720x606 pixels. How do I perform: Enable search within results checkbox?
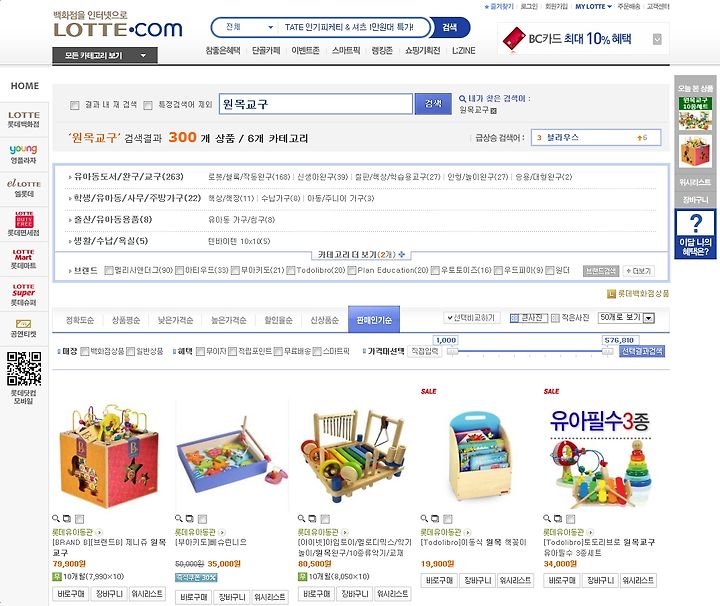74,105
